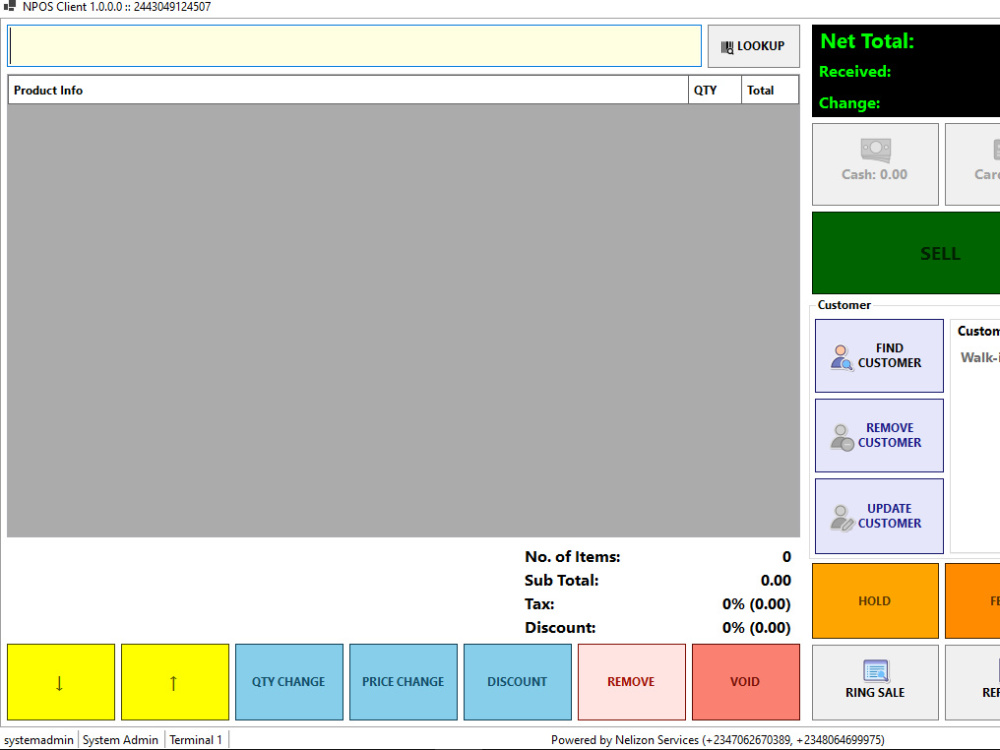This screenshot has width=1000, height=750.
Task: Click QTY CHANGE button
Action: (289, 682)
